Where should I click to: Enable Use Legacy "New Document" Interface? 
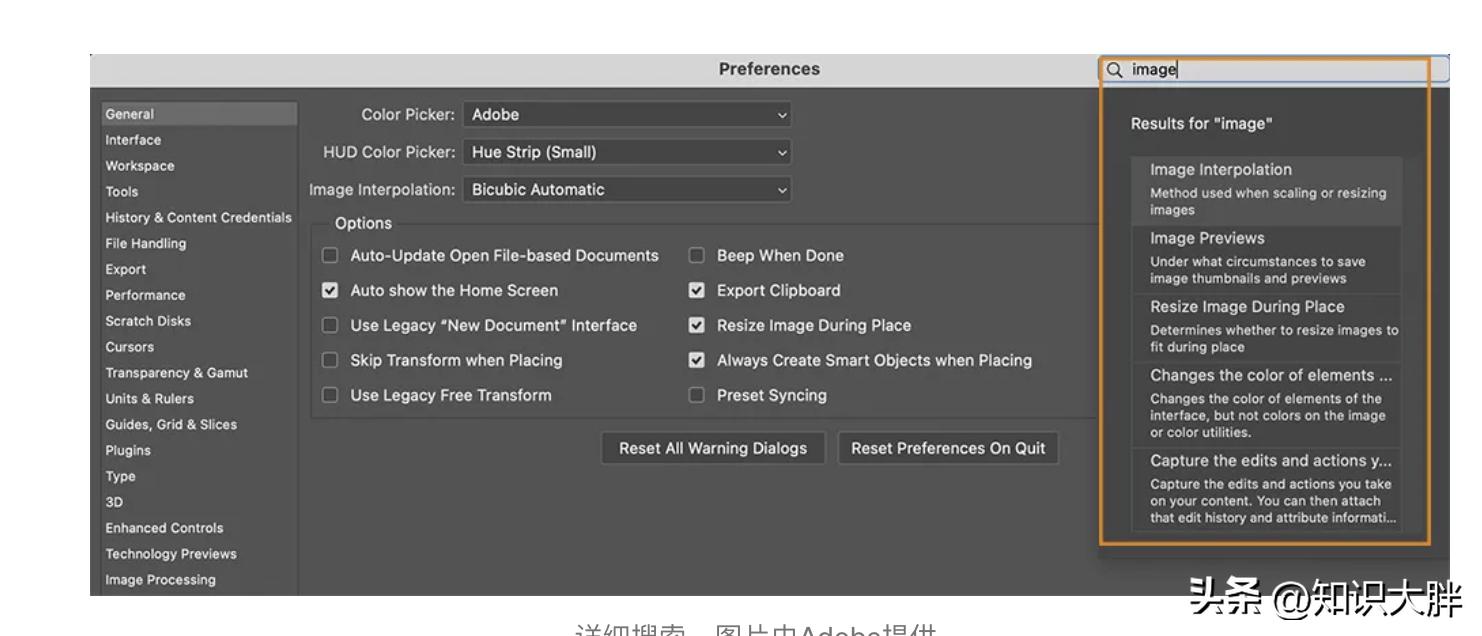coord(330,326)
